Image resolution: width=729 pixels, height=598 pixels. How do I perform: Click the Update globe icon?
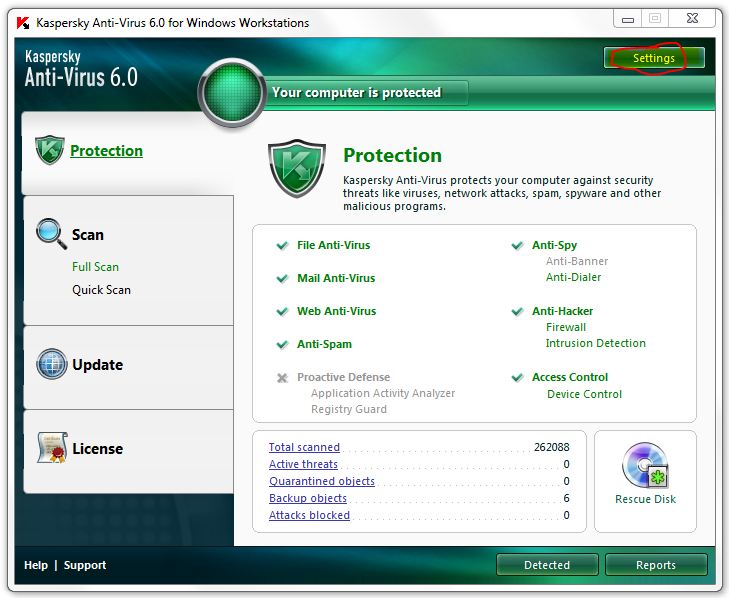coord(52,364)
